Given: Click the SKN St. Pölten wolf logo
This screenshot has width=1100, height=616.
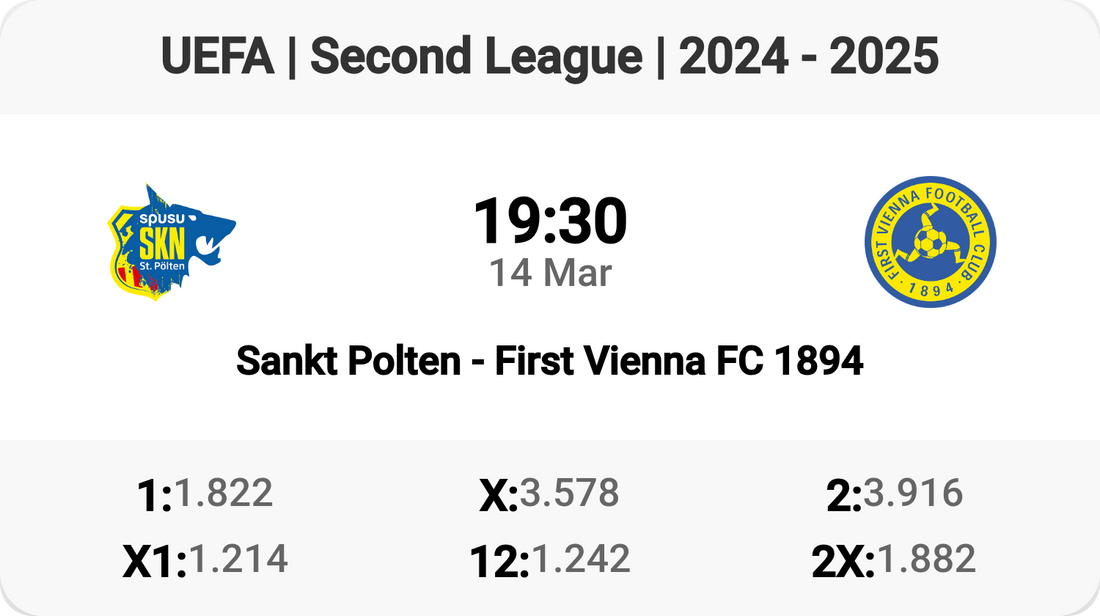Looking at the screenshot, I should coord(171,241).
